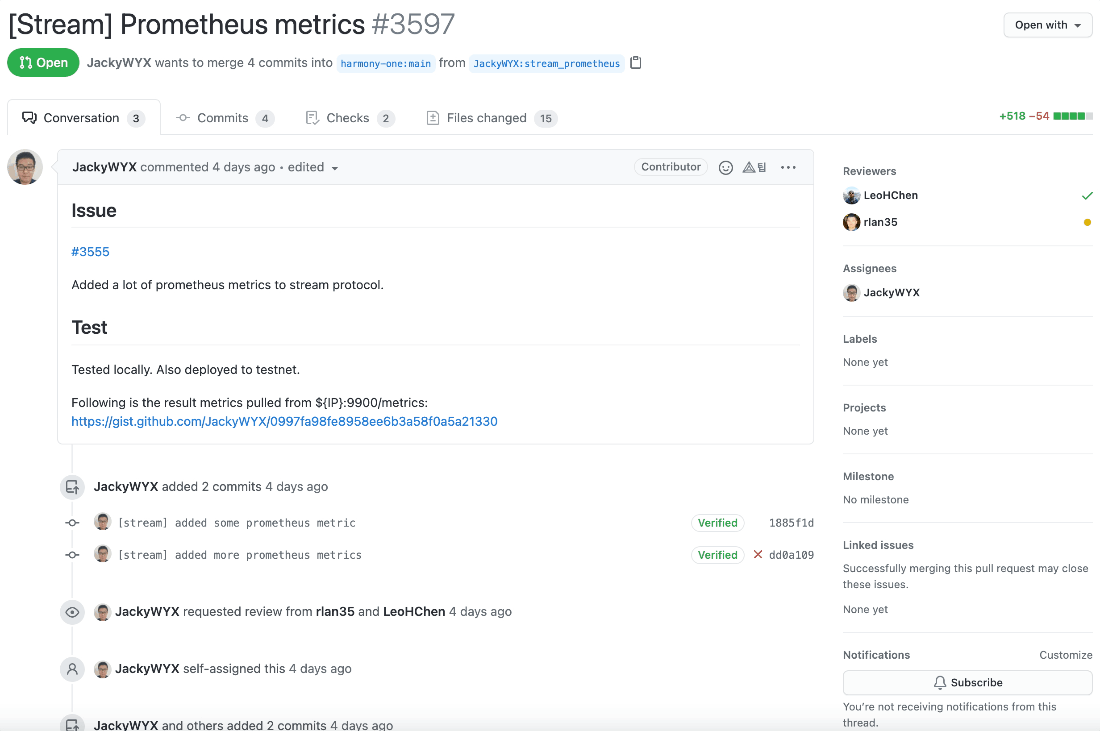Click LeoHChen's reviewer avatar
Image resolution: width=1100 pixels, height=731 pixels.
coord(852,195)
